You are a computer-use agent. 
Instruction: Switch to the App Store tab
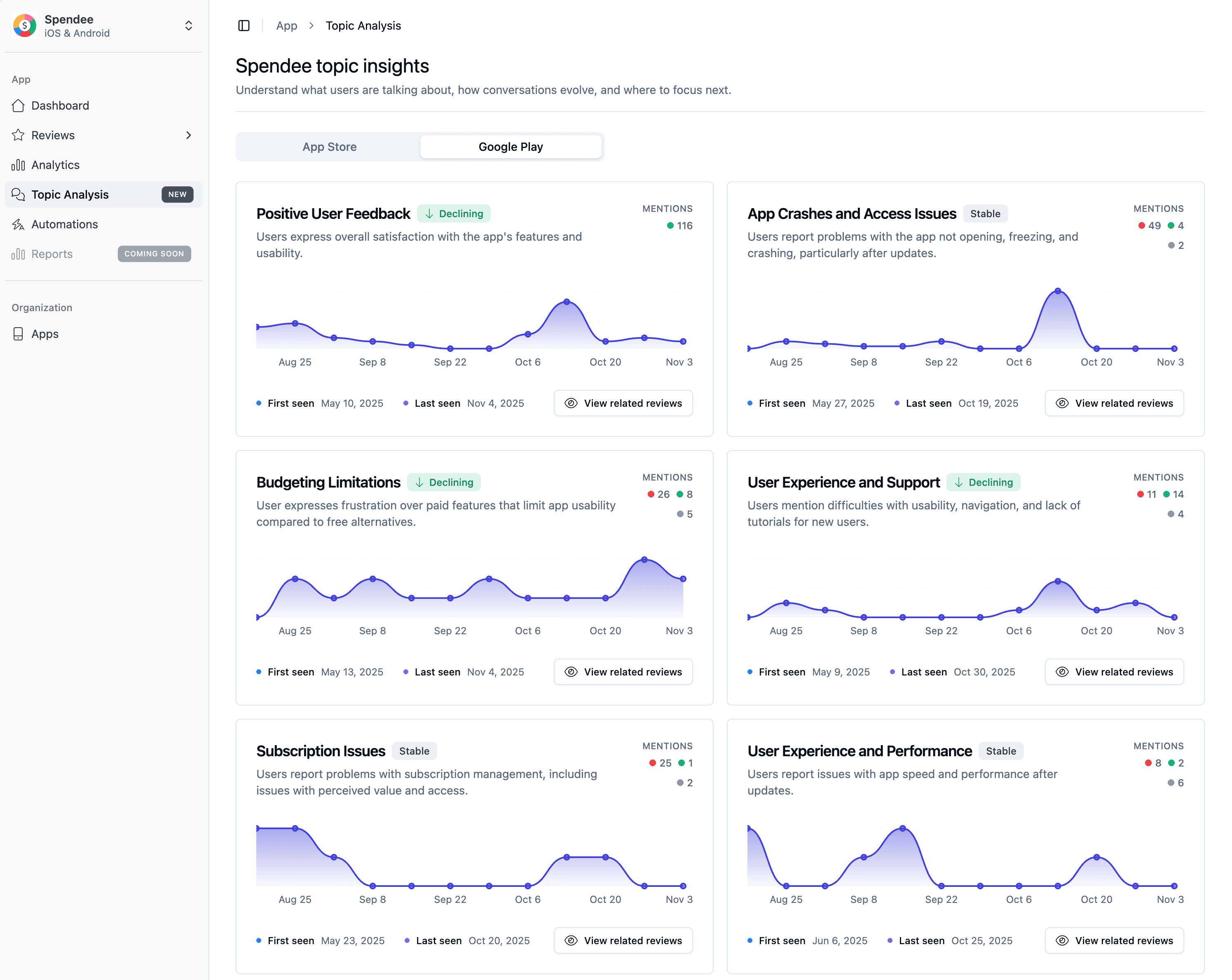[x=329, y=147]
